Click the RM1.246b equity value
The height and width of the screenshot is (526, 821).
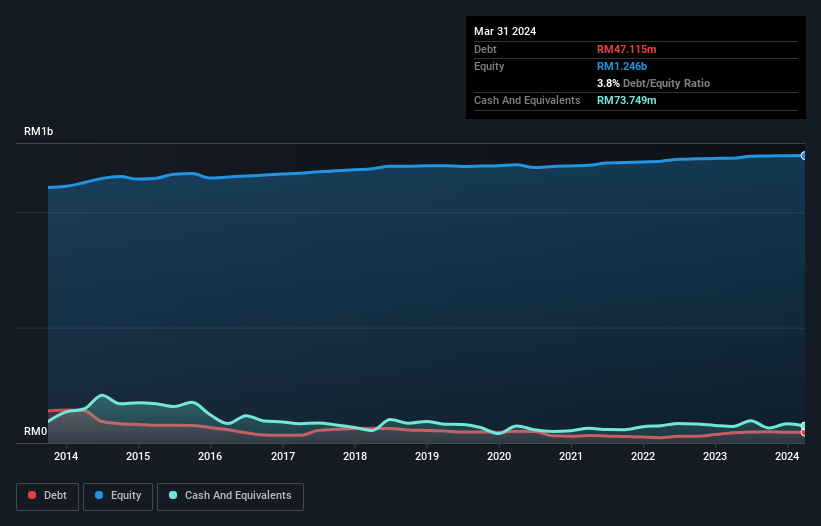[624, 66]
